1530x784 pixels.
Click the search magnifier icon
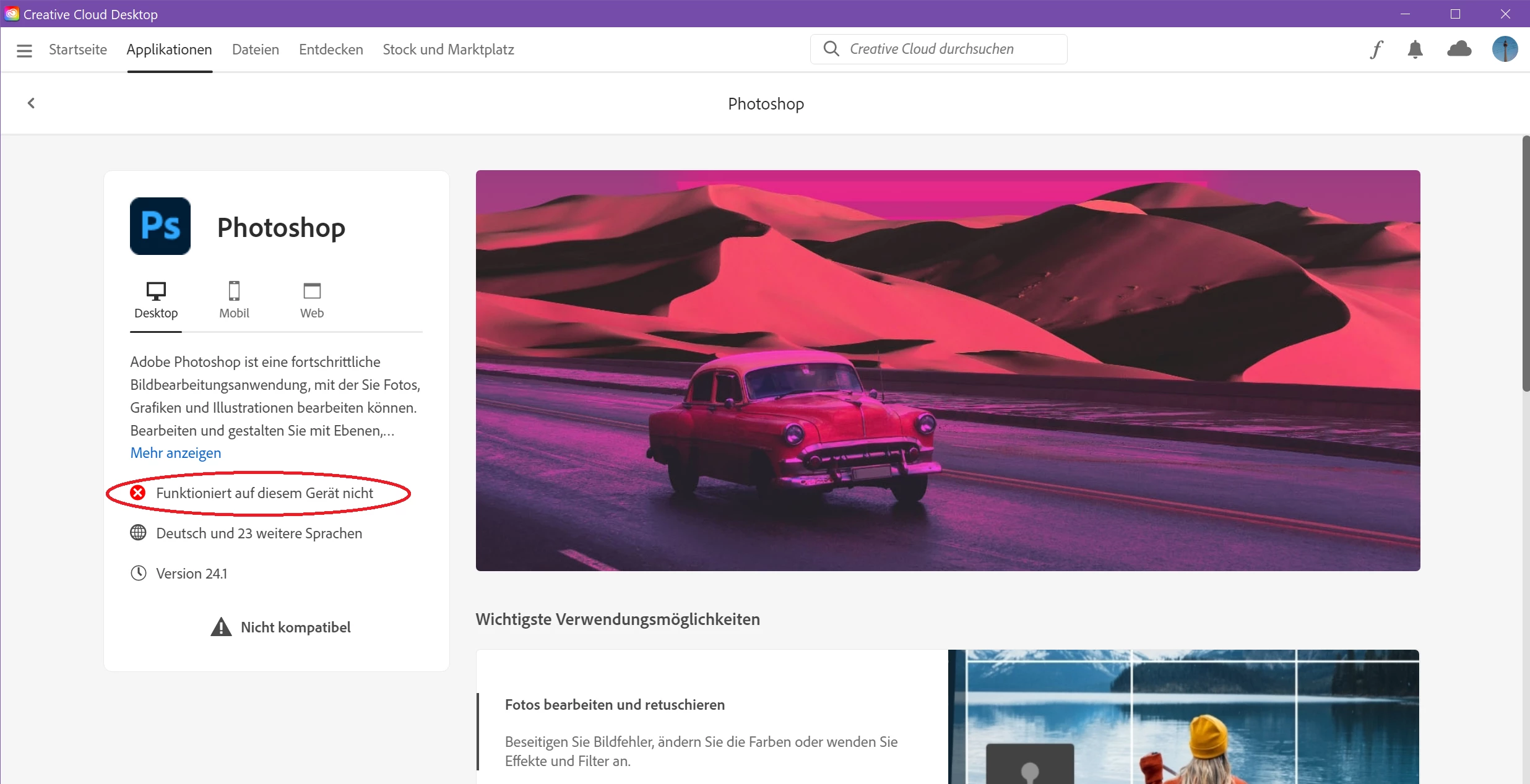(x=831, y=49)
